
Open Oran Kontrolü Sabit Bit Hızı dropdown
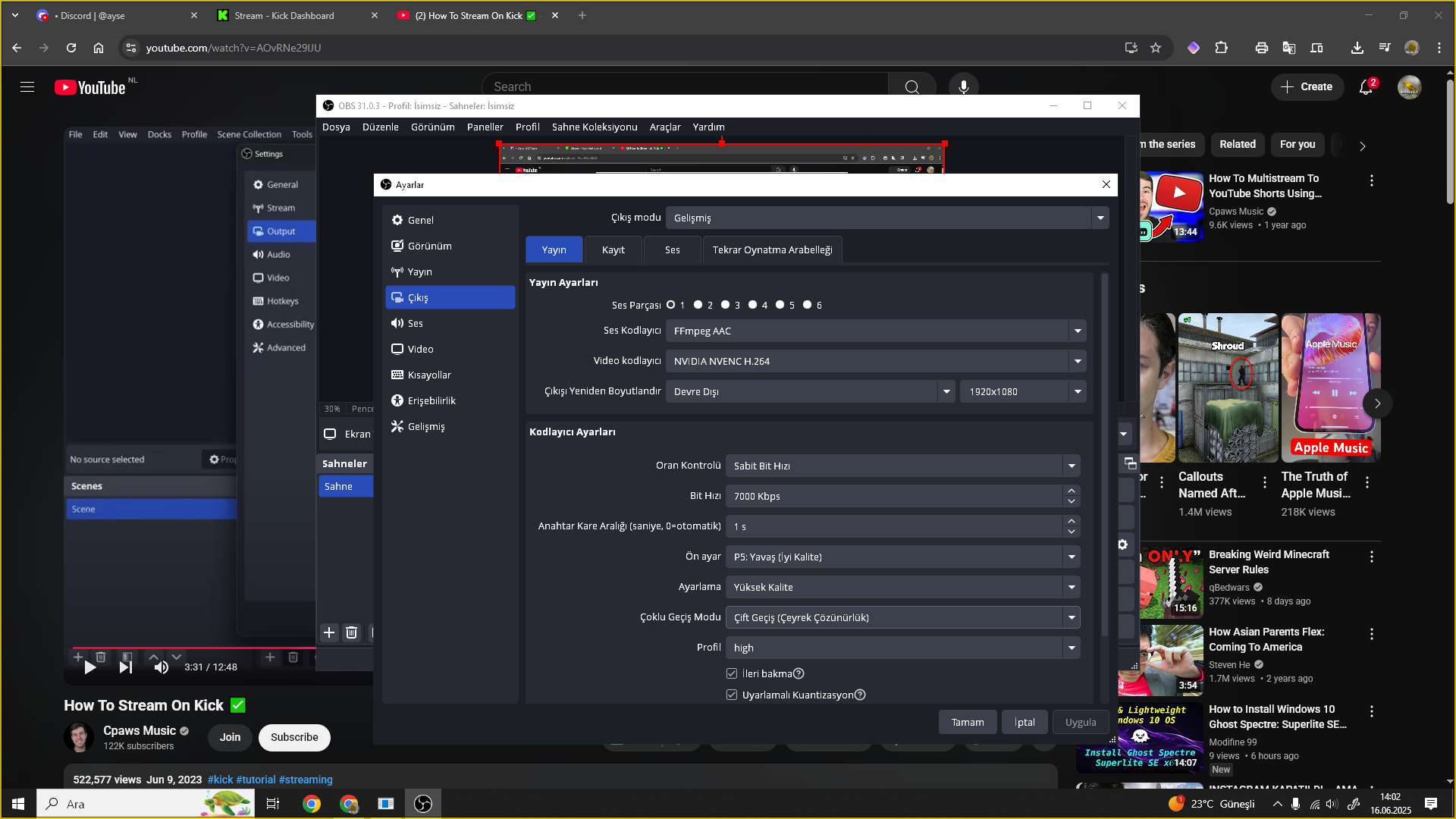tap(1072, 466)
